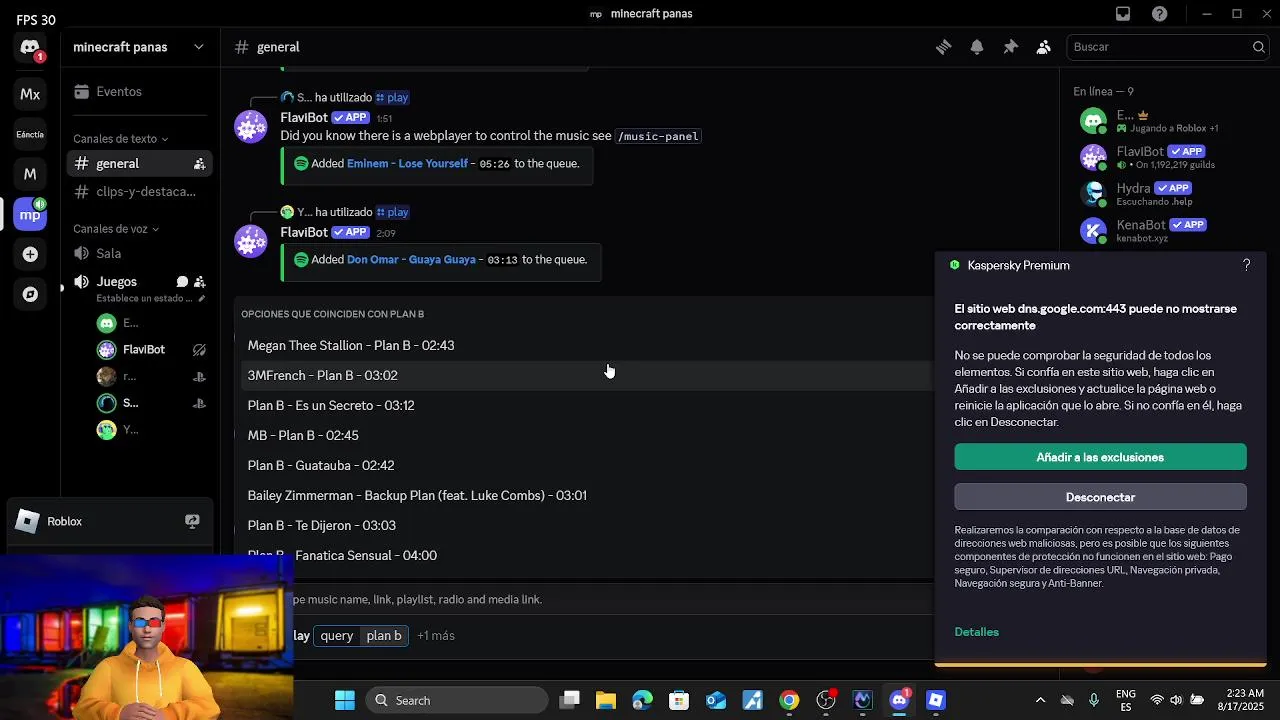The height and width of the screenshot is (720, 1280).
Task: Open Hydra bot in member list
Action: point(1166,194)
